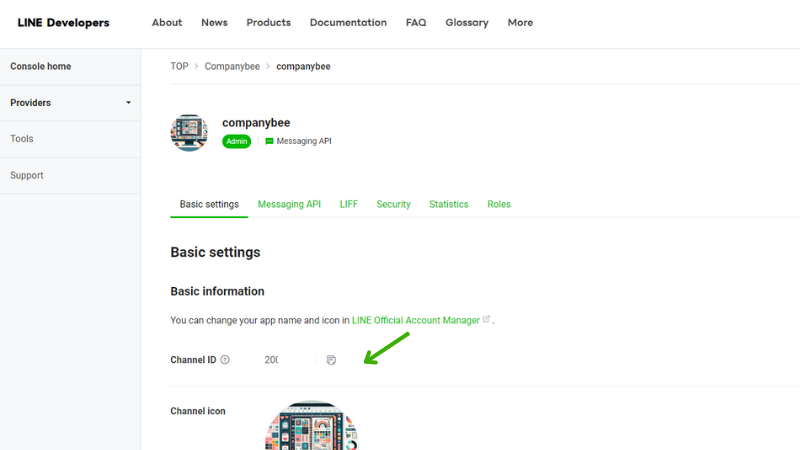Viewport: 800px width, 450px height.
Task: Click the green Admin badge
Action: pos(236,141)
